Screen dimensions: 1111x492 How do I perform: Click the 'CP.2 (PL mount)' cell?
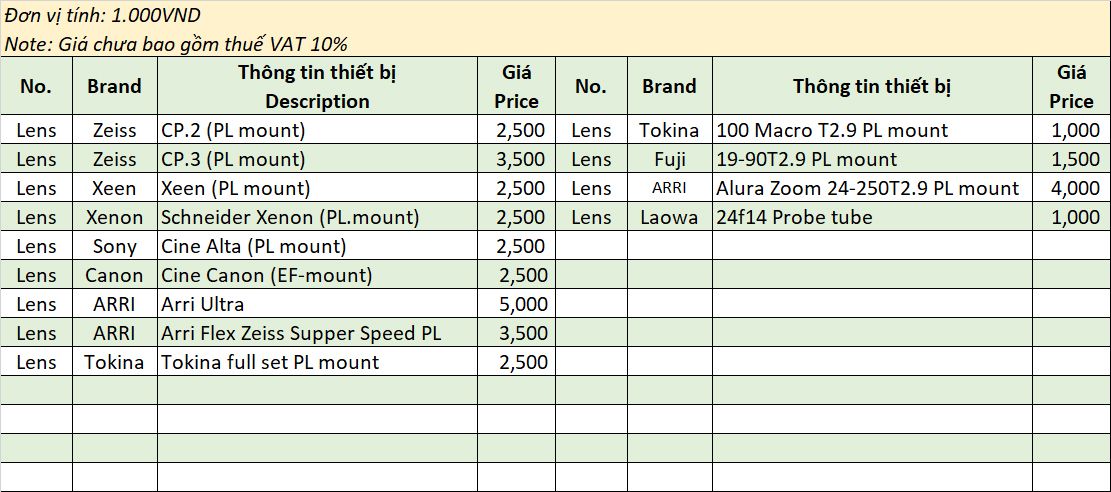317,130
